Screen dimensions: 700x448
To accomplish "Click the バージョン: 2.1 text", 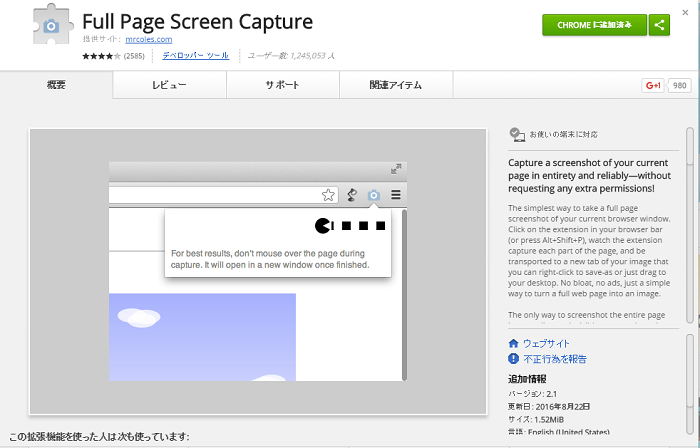I will tap(533, 394).
